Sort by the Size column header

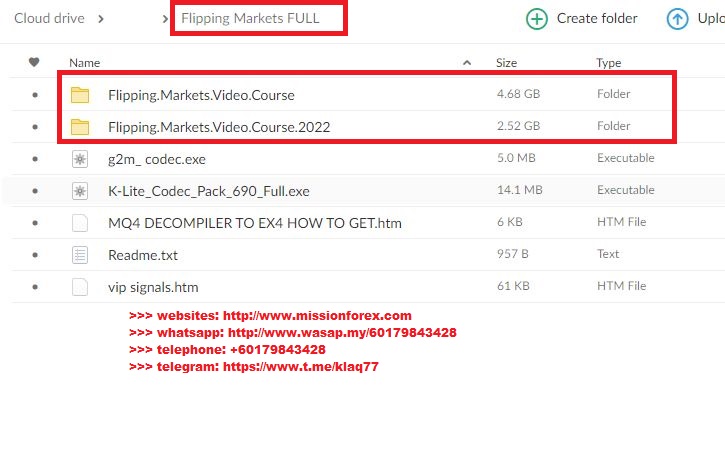(x=506, y=63)
